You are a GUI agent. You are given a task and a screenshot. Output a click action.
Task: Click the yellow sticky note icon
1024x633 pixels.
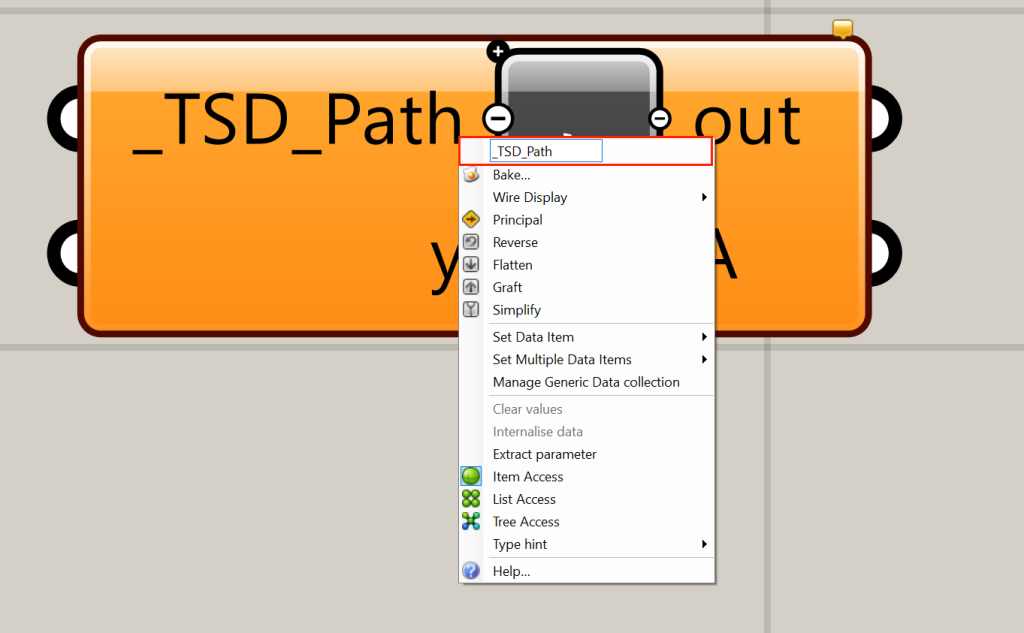(842, 27)
